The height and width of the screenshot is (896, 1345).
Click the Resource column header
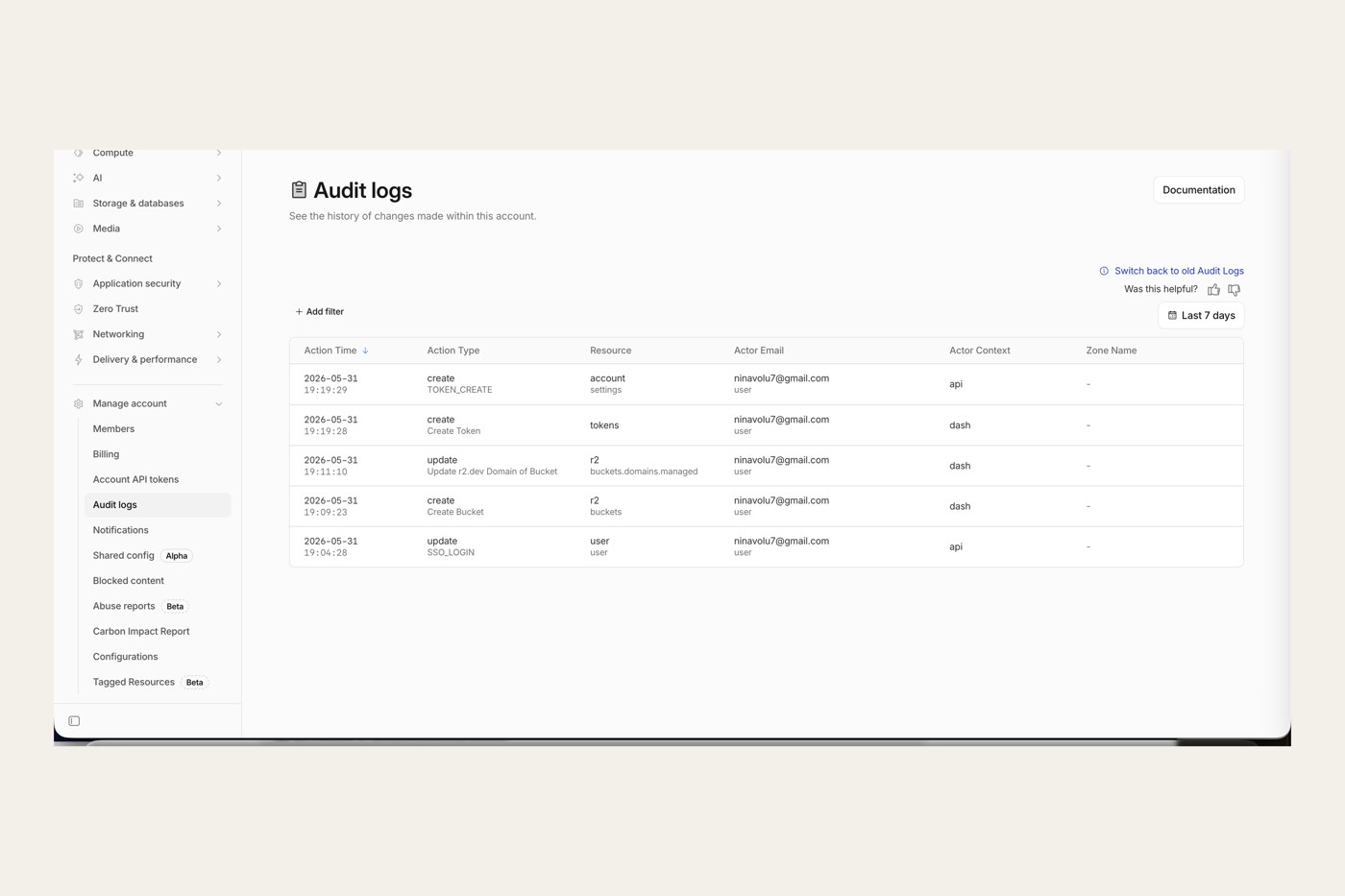pos(610,351)
